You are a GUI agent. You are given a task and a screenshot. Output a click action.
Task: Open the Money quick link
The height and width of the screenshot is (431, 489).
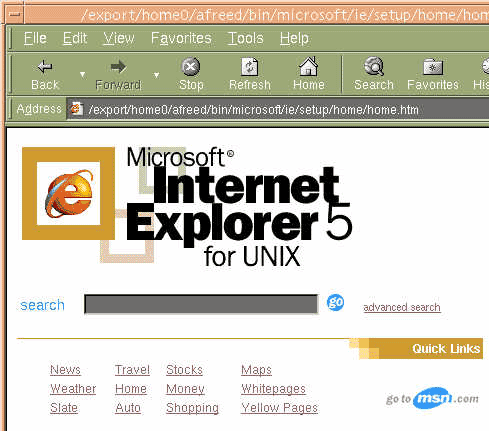(x=185, y=389)
